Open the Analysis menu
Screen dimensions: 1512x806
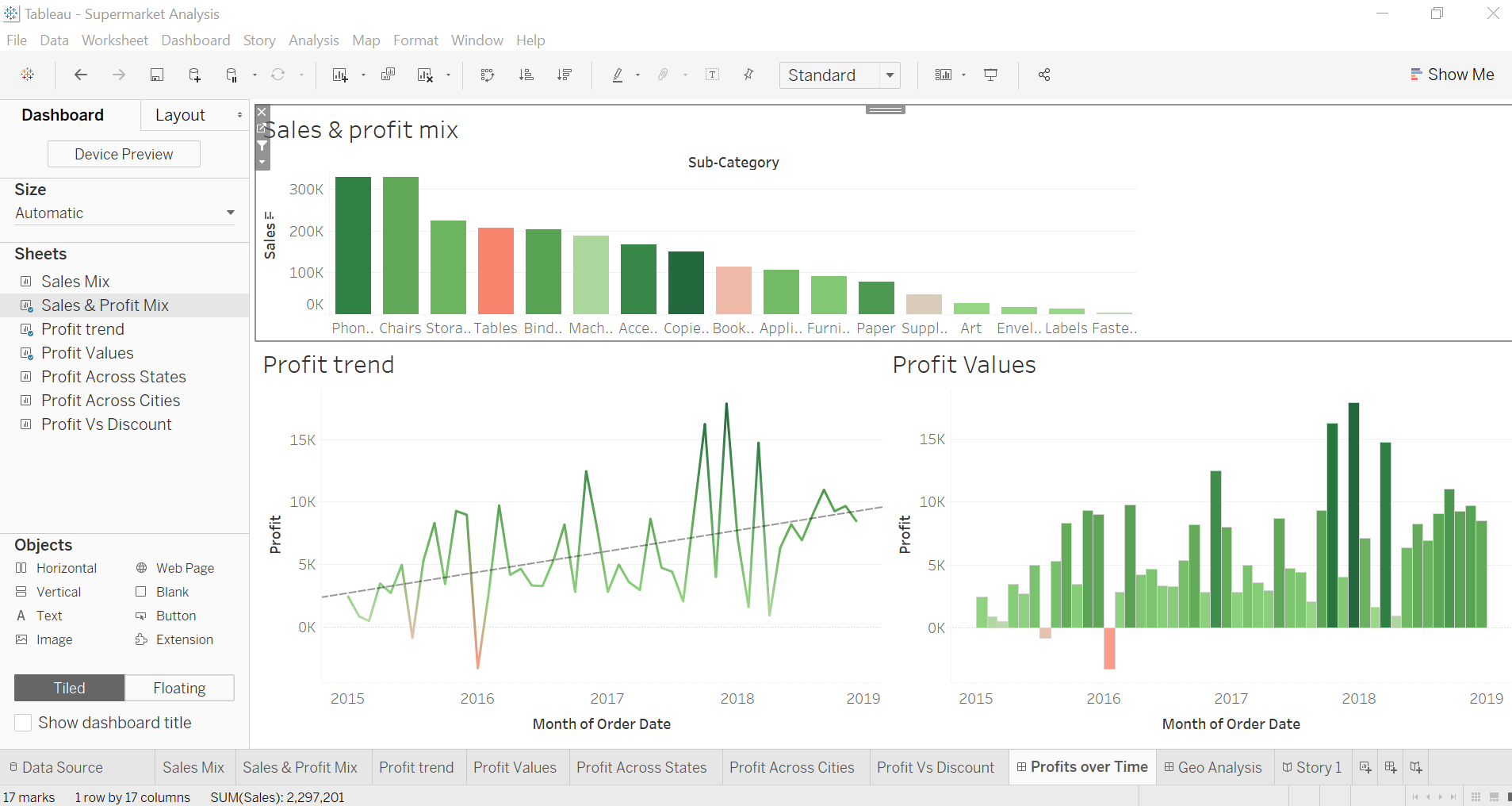313,40
